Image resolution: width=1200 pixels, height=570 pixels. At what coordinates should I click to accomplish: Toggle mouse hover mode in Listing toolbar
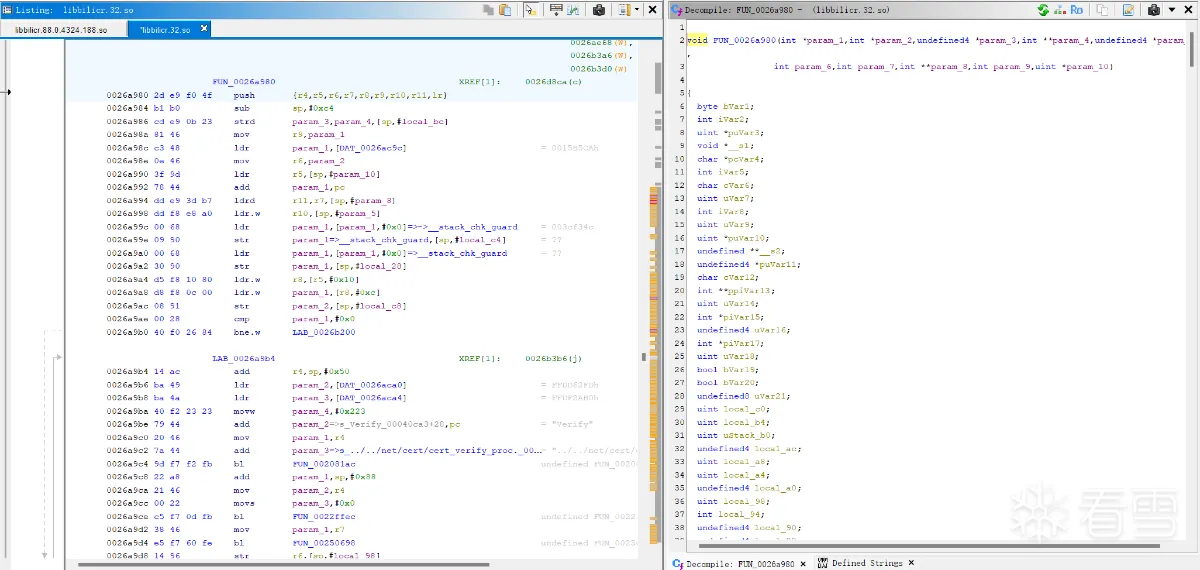pyautogui.click(x=530, y=10)
